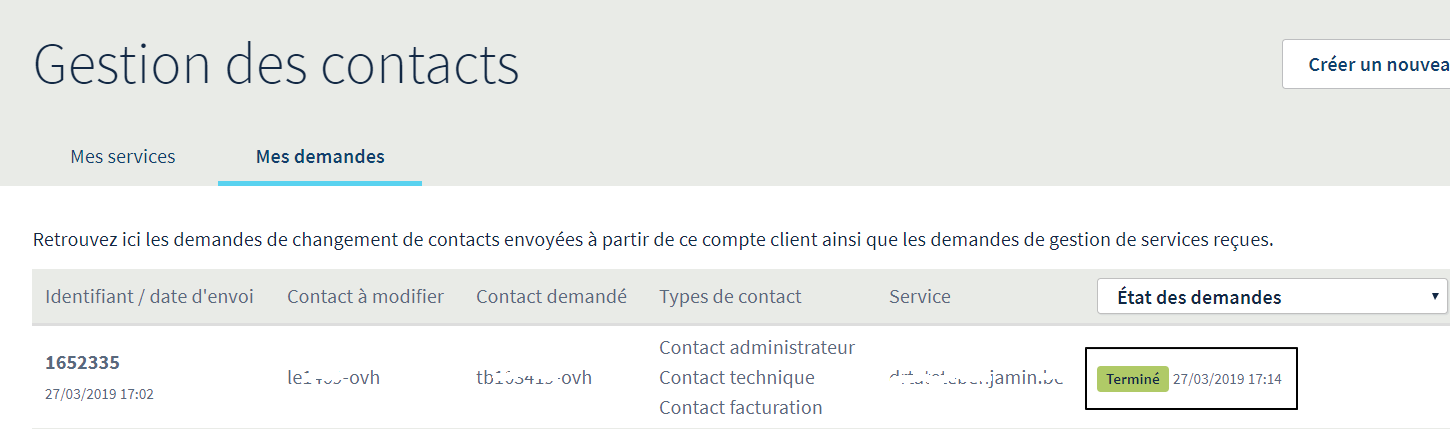Click the Contact facturation entry

click(740, 408)
